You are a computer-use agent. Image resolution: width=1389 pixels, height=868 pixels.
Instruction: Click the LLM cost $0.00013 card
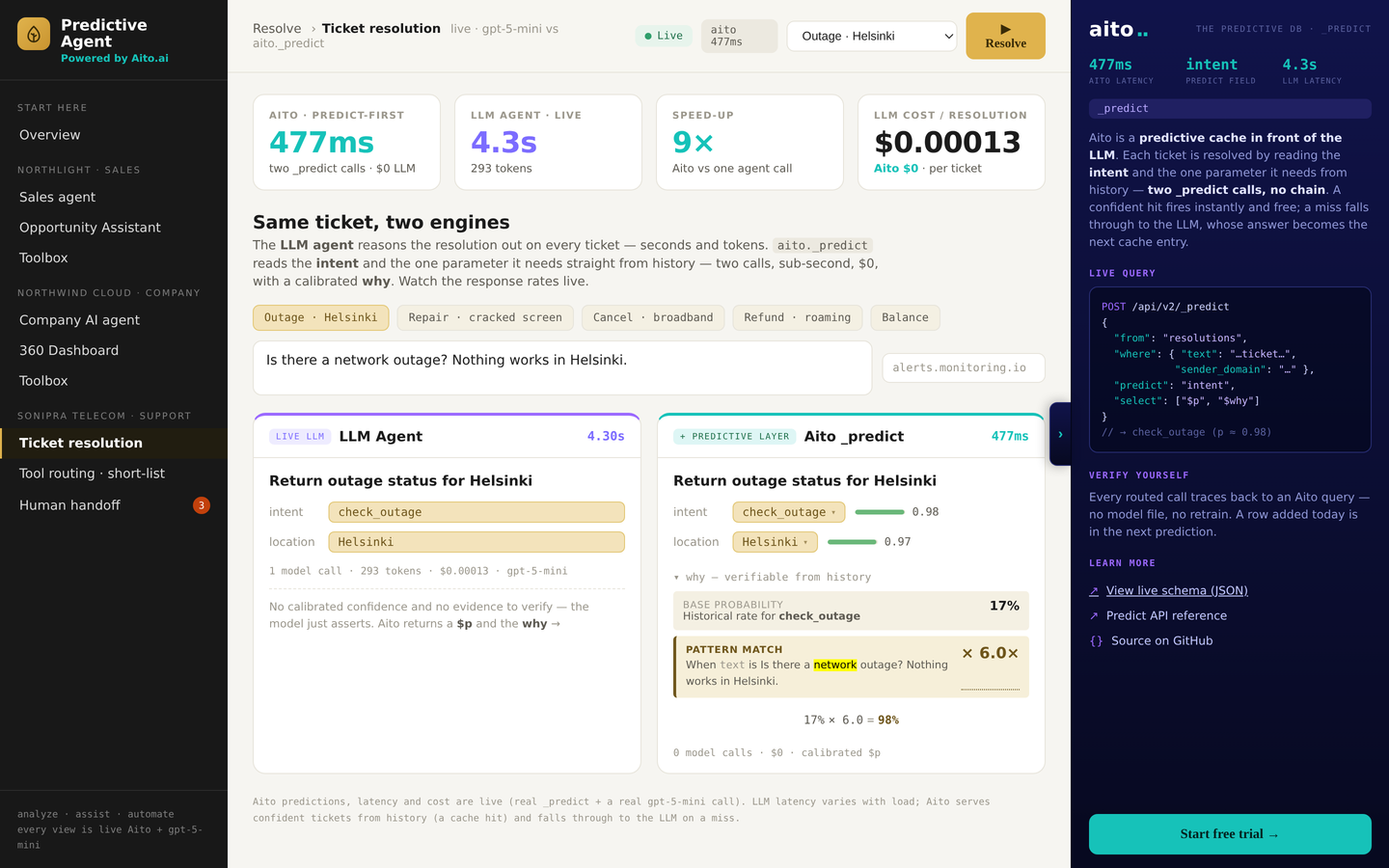[951, 142]
